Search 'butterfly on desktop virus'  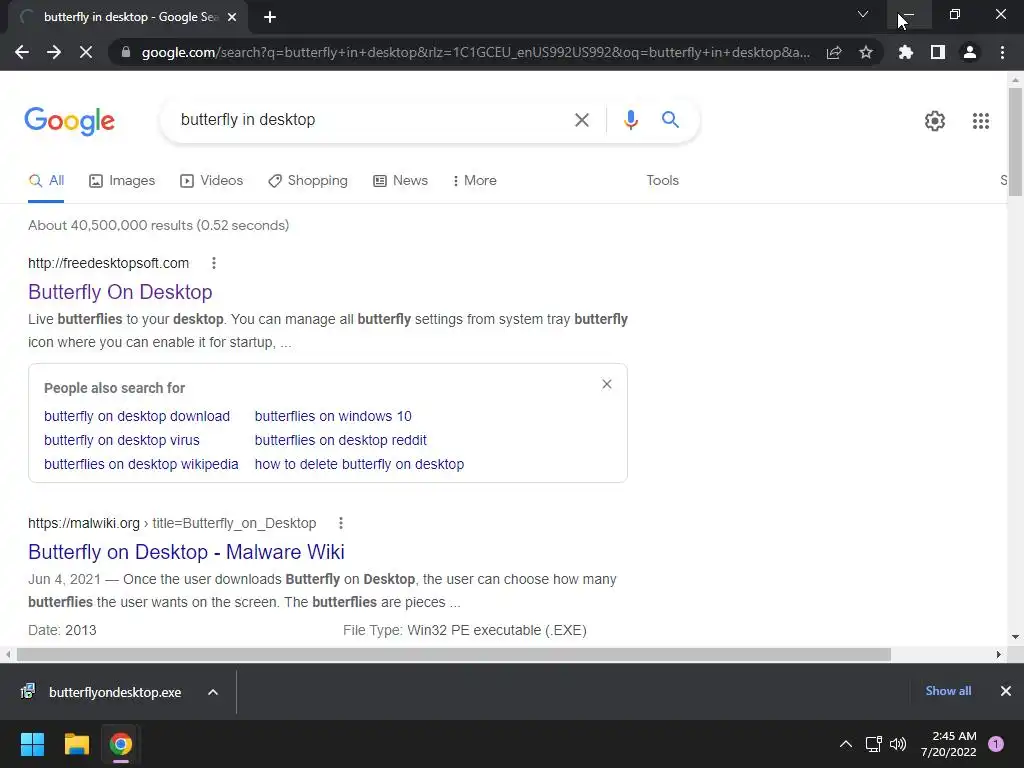121,440
